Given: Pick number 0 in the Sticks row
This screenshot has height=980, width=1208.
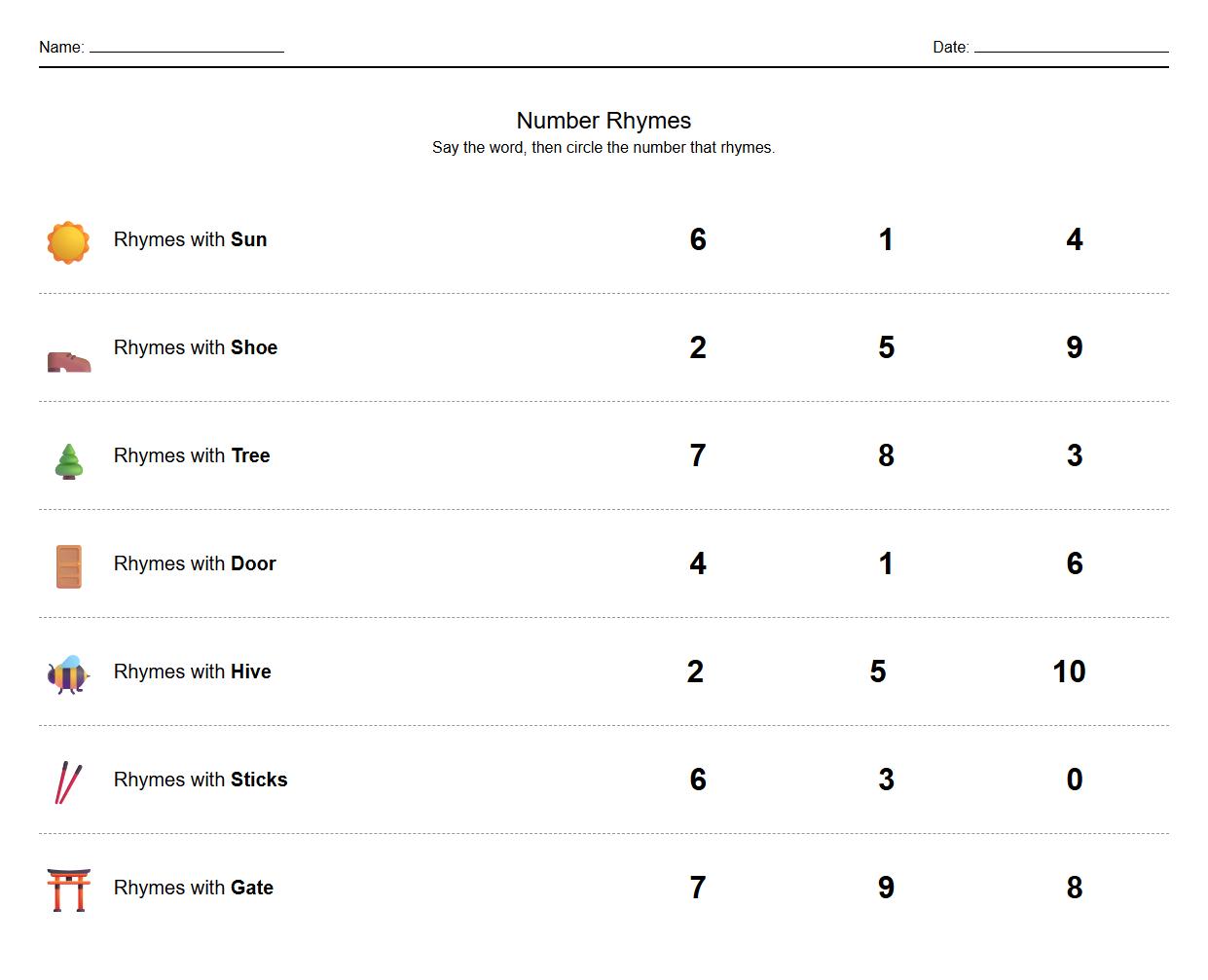Looking at the screenshot, I should (x=1075, y=780).
